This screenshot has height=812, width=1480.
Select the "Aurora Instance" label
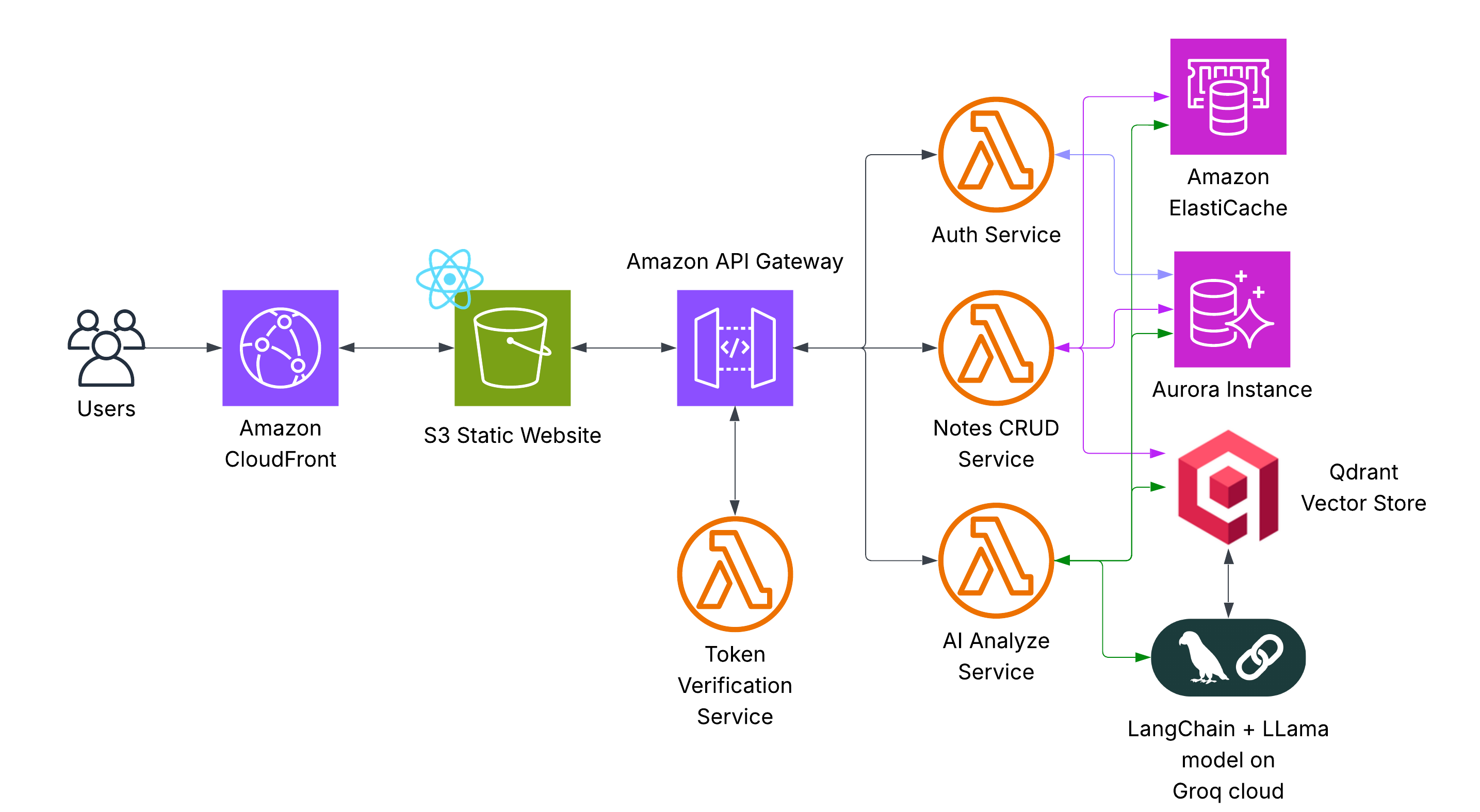click(1232, 389)
